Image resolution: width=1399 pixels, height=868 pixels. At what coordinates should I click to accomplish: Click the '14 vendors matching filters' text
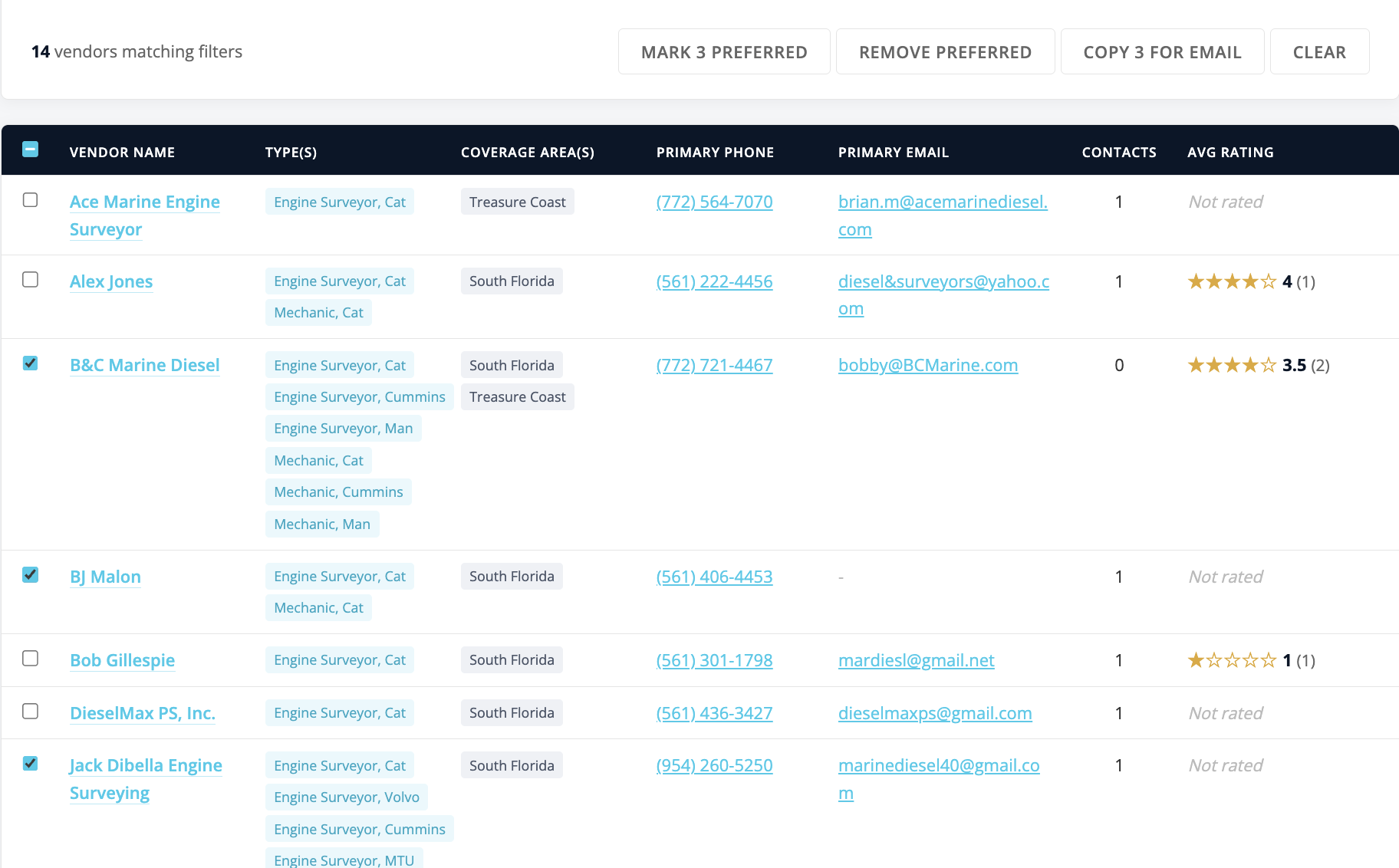coord(137,51)
